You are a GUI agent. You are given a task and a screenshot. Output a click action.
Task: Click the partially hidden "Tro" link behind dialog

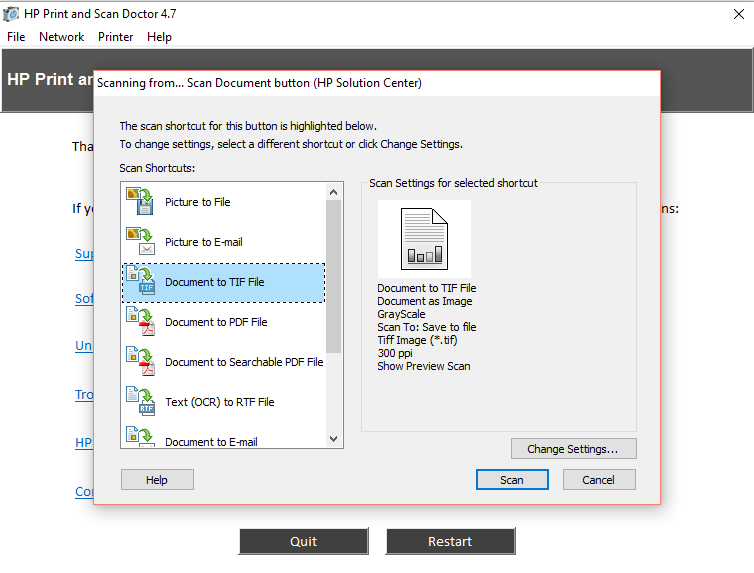[x=84, y=395]
